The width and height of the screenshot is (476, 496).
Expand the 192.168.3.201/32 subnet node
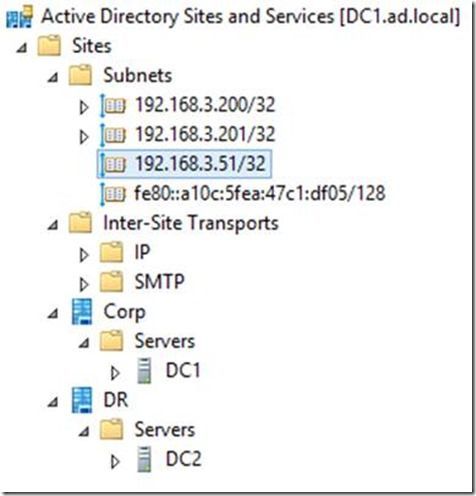pyautogui.click(x=84, y=137)
